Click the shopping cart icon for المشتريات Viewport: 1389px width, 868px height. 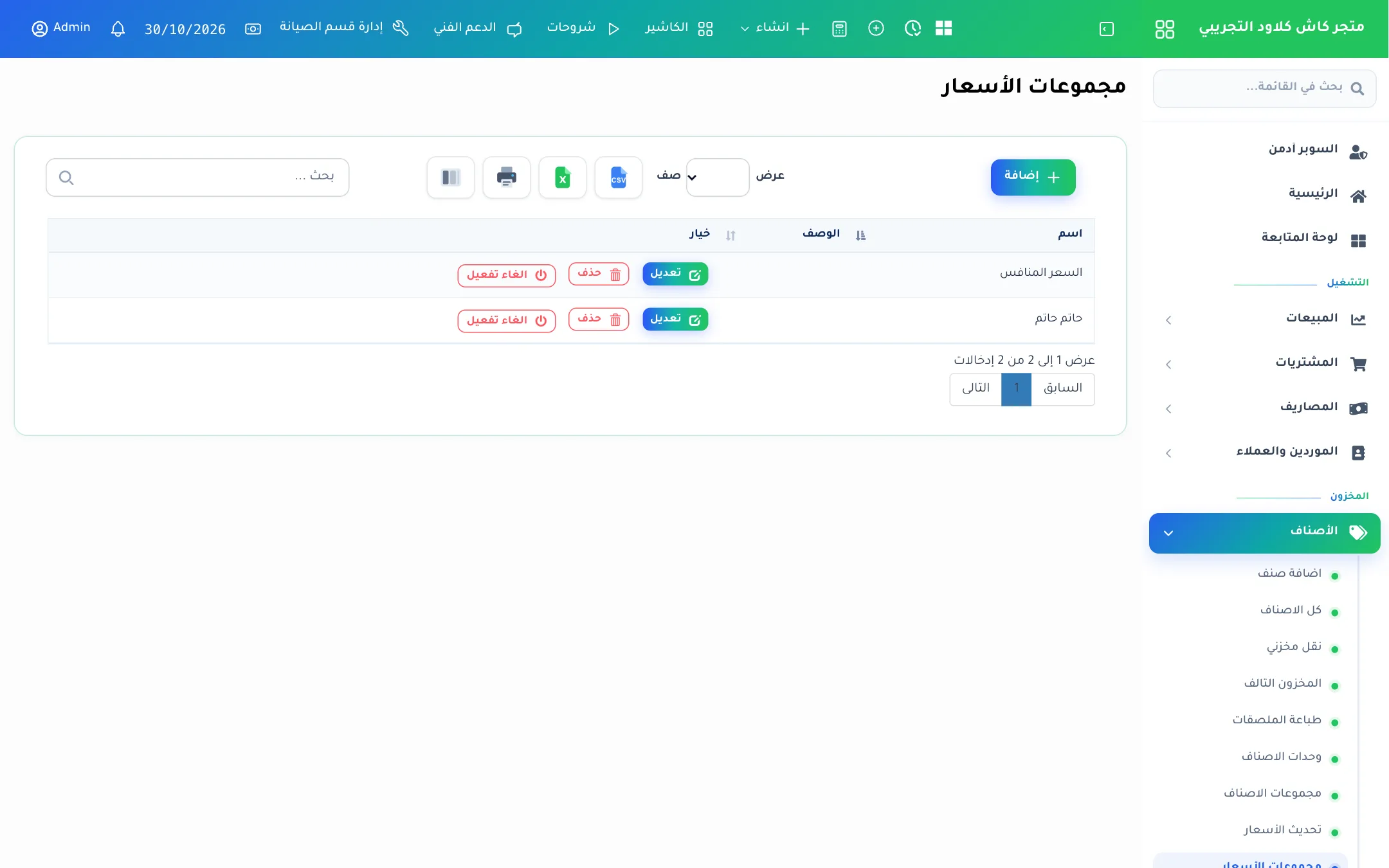(1358, 364)
